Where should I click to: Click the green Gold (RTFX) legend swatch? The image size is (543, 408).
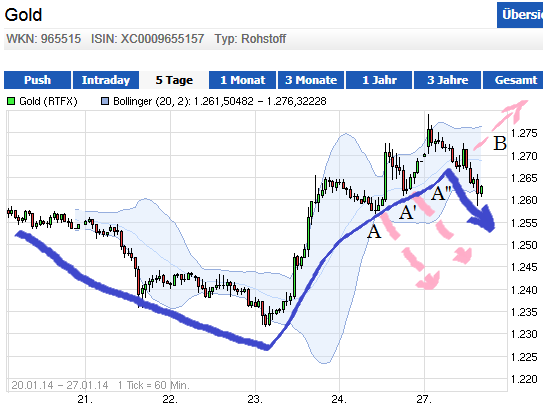[11, 101]
